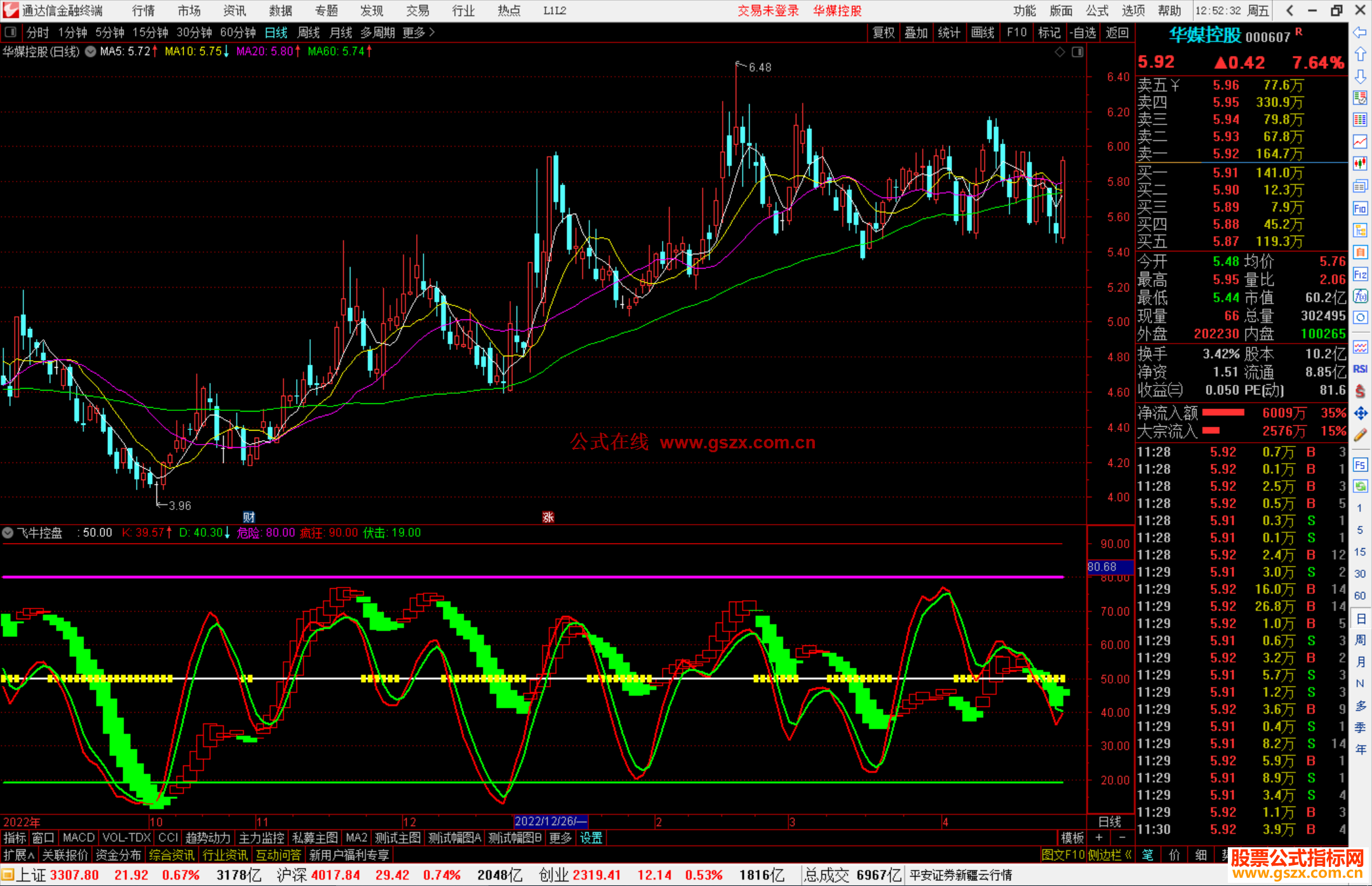The width and height of the screenshot is (1372, 886).
Task: Select the 周线 weekly period
Action: point(309,32)
